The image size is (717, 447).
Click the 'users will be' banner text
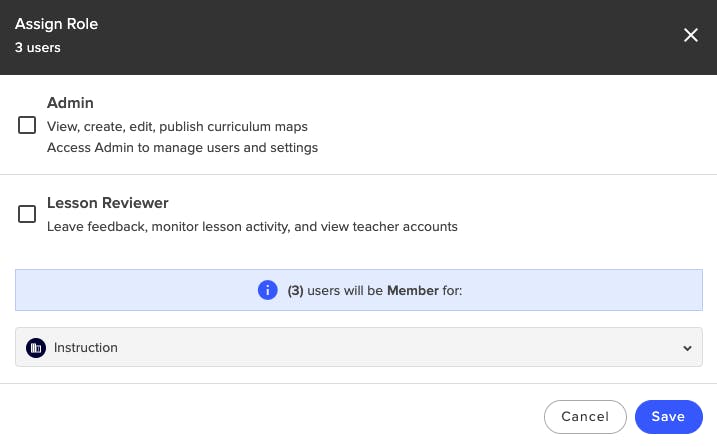pos(346,291)
